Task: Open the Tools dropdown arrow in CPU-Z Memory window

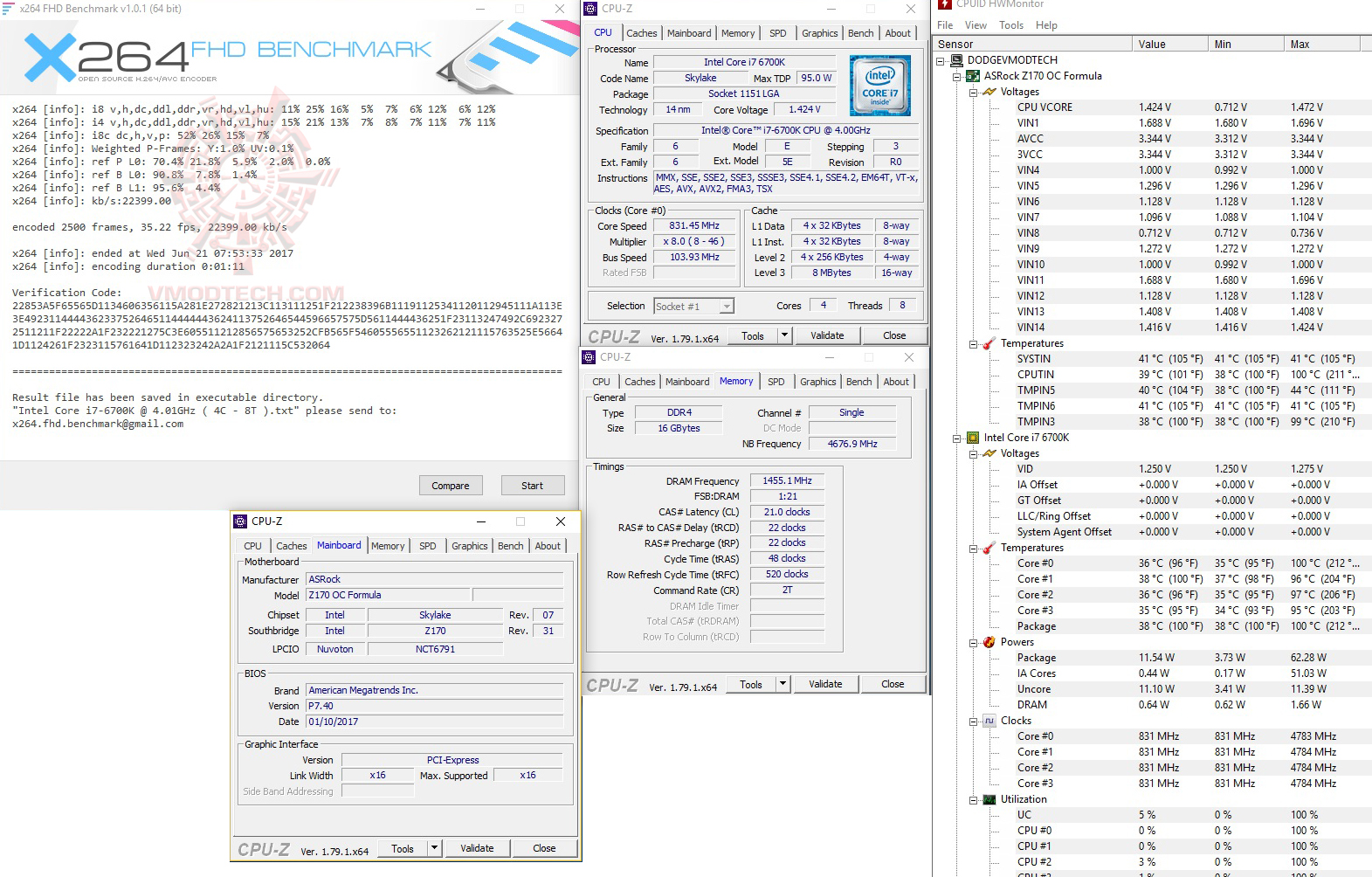Action: pos(783,684)
